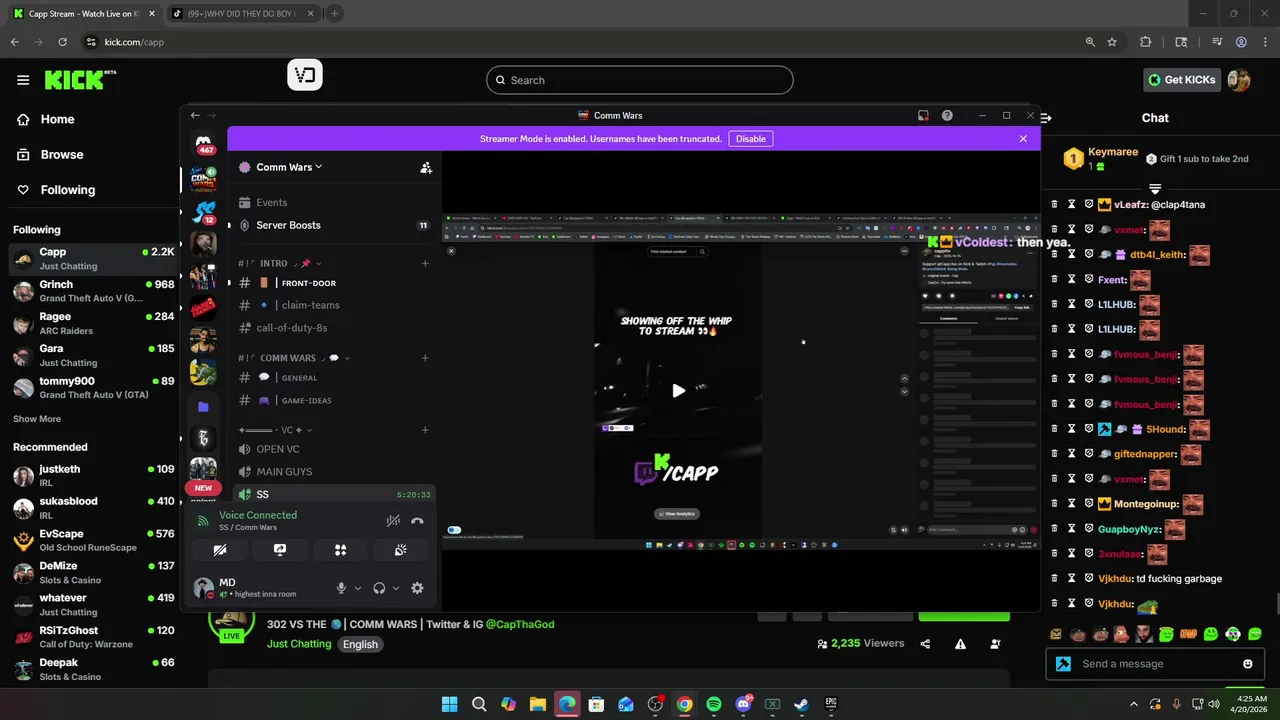
Task: Dismiss the Streamer Mode banner
Action: (1023, 139)
